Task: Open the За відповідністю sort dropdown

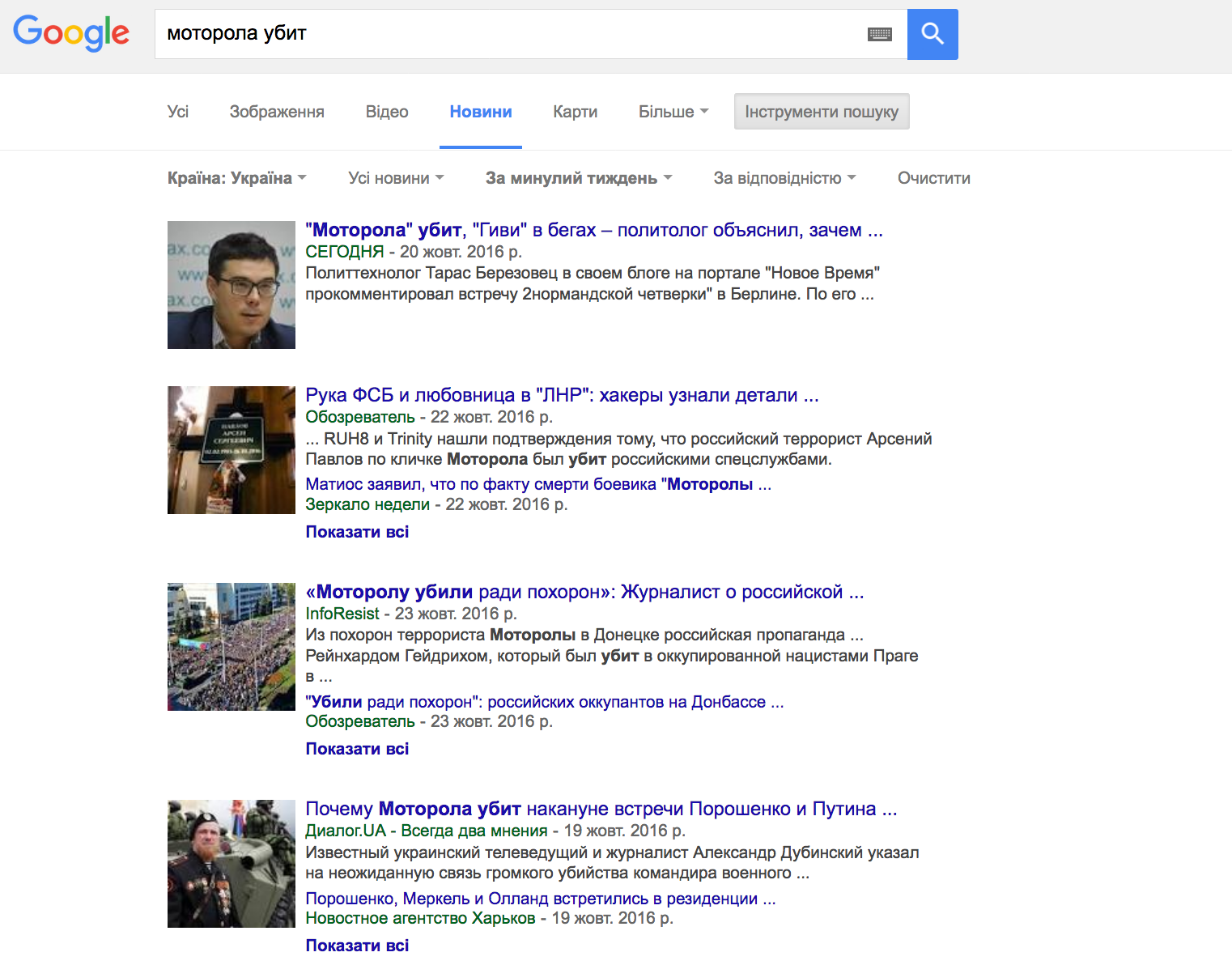Action: point(784,178)
